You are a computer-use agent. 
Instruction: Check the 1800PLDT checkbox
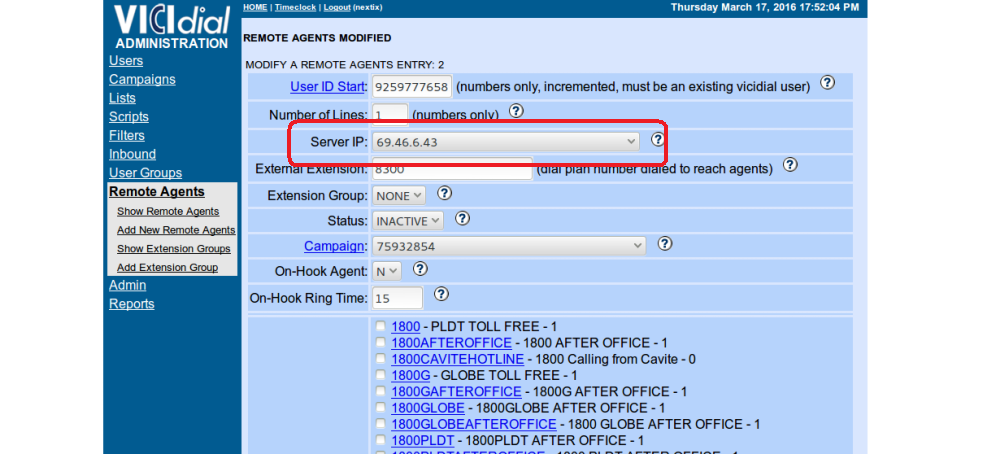click(x=381, y=440)
